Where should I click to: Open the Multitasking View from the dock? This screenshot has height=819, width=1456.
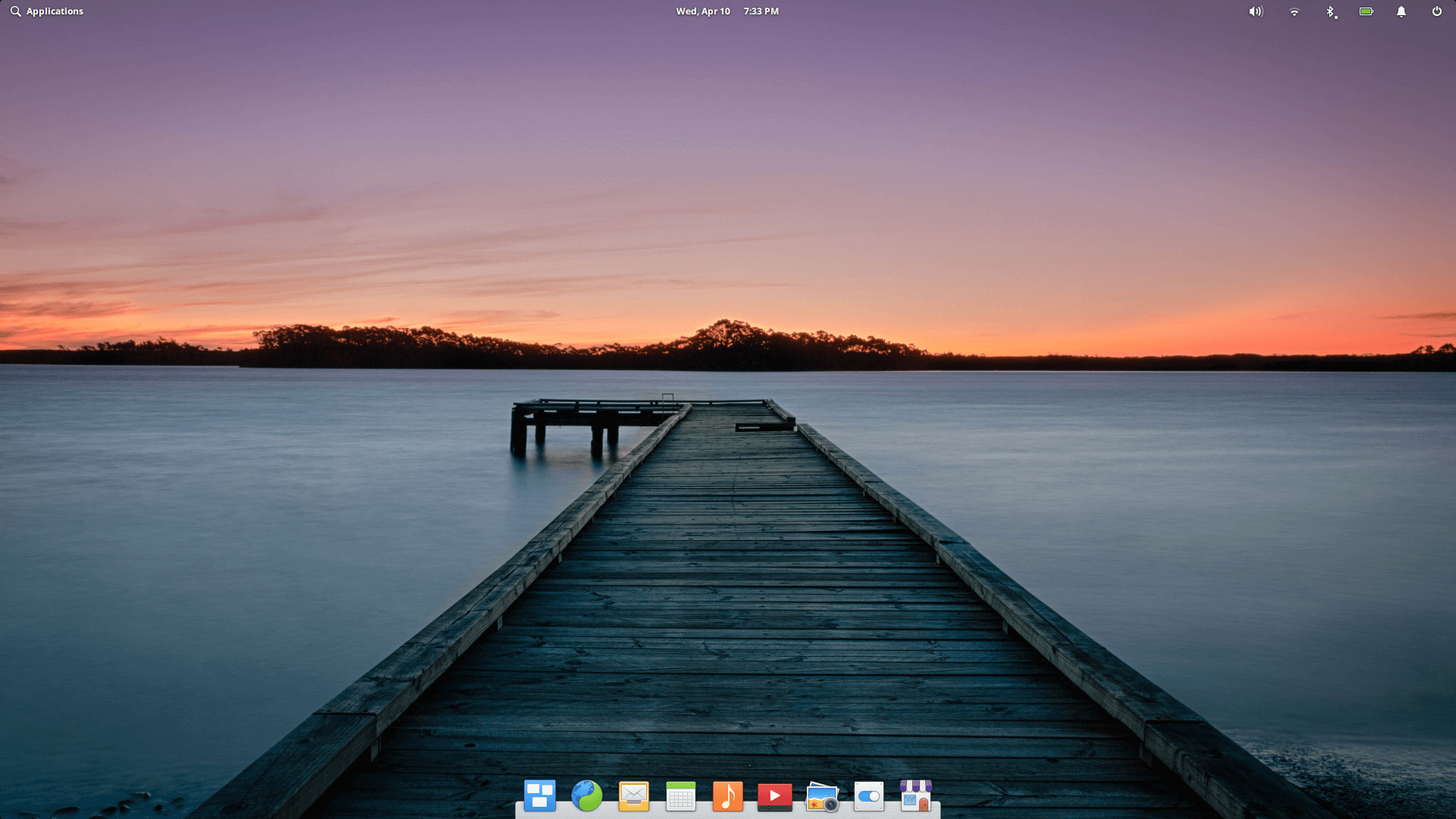point(540,796)
